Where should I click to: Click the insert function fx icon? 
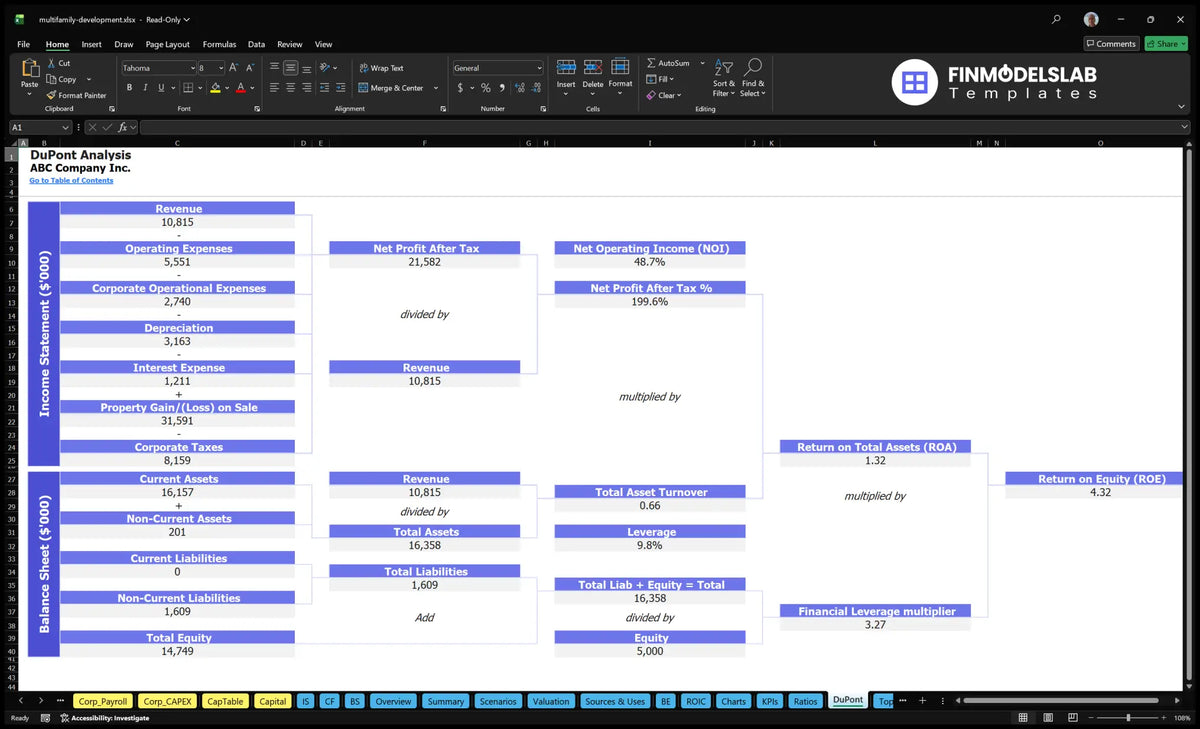tap(122, 128)
